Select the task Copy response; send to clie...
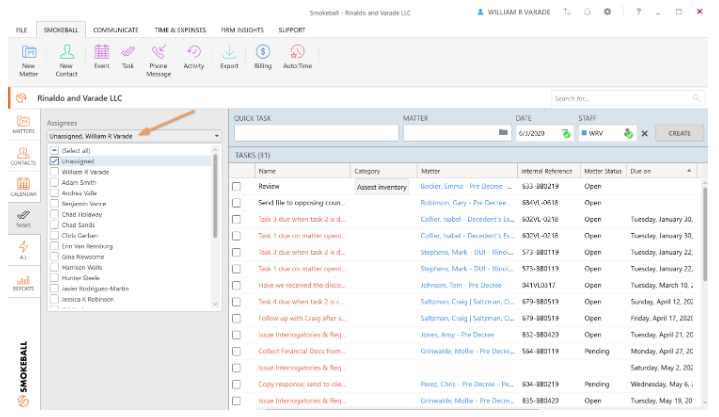This screenshot has height=417, width=719. (x=302, y=384)
